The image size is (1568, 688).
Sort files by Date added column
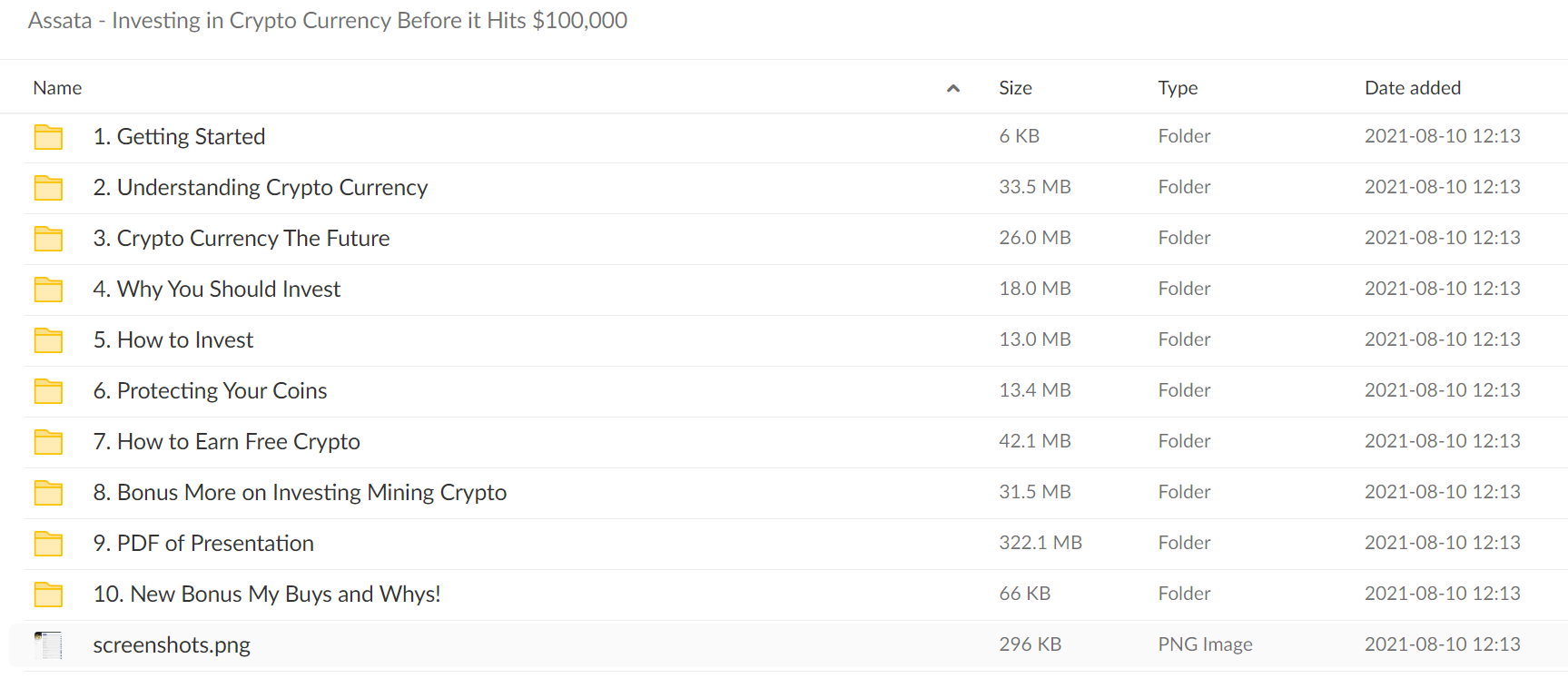click(x=1413, y=88)
